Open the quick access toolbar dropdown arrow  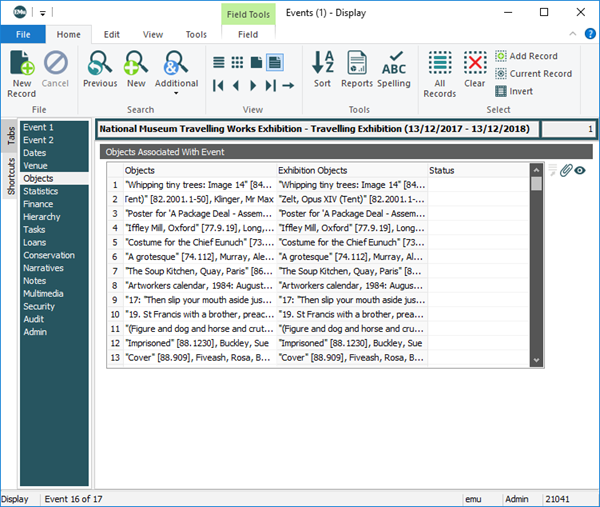tap(43, 13)
